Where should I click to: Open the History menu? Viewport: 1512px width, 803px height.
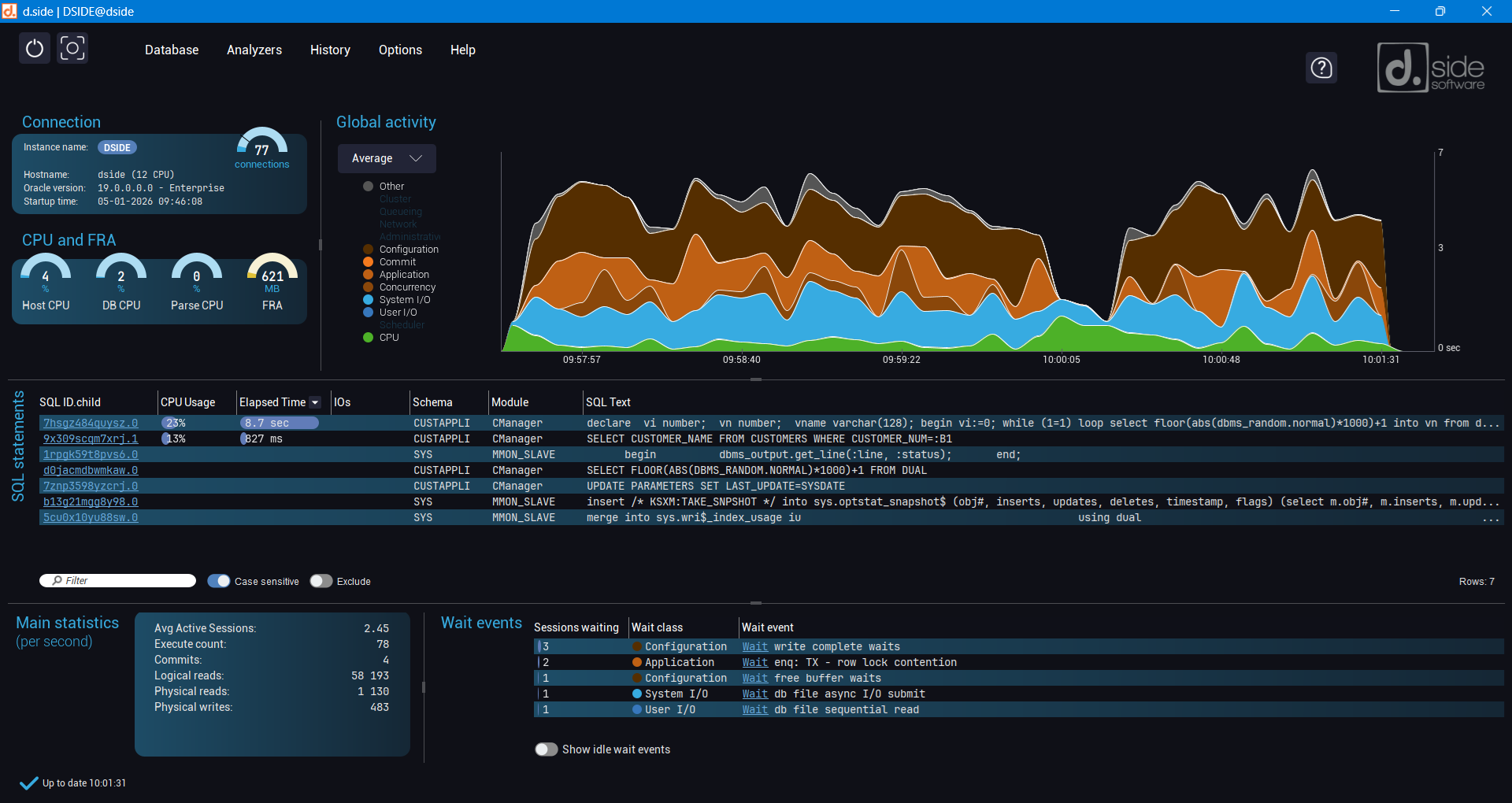[x=330, y=50]
